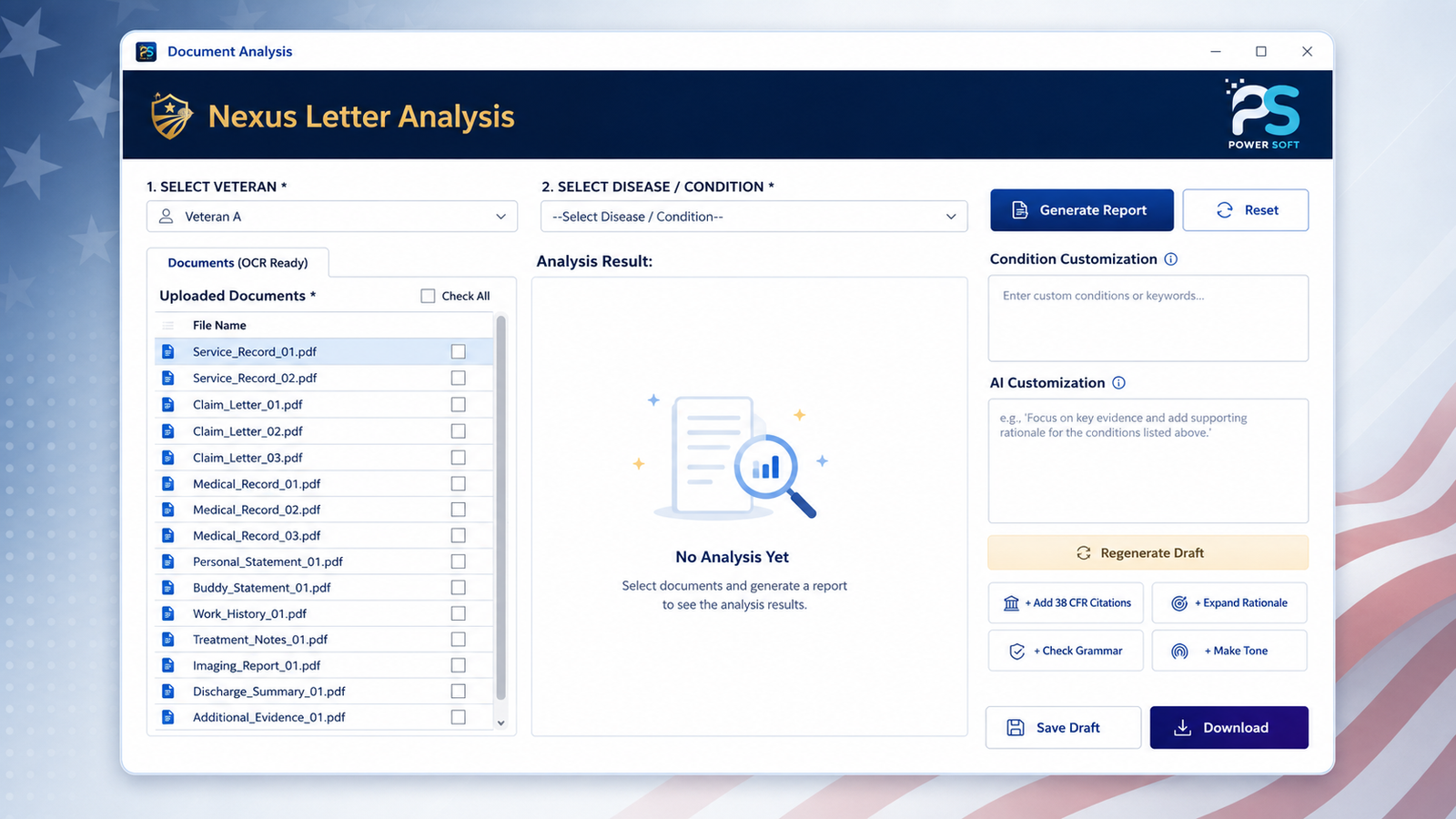The height and width of the screenshot is (819, 1456).
Task: Click the file icon for Service_Record_02.pdf
Action: 168,378
